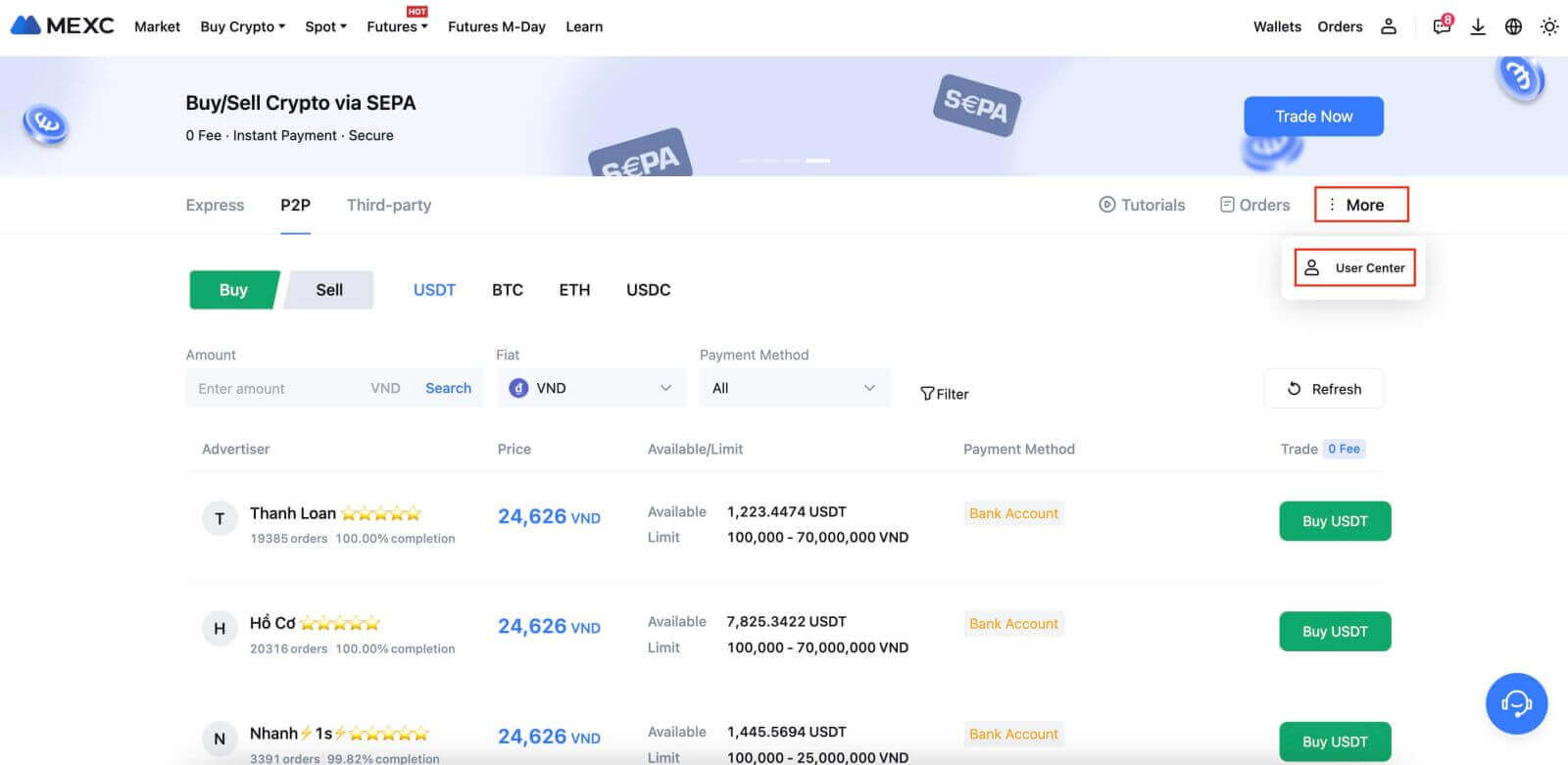Click Bank Account tag in Thanh Loan row
Viewport: 1568px width, 765px height.
pyautogui.click(x=1013, y=513)
